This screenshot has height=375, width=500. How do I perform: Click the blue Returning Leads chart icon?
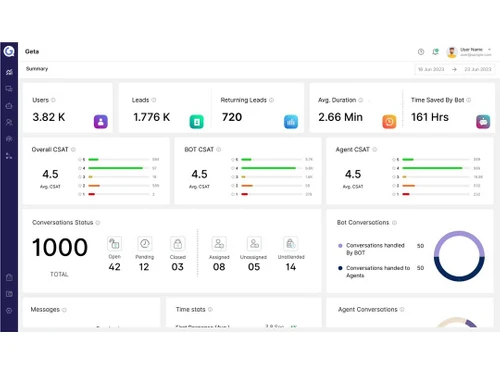pos(291,122)
